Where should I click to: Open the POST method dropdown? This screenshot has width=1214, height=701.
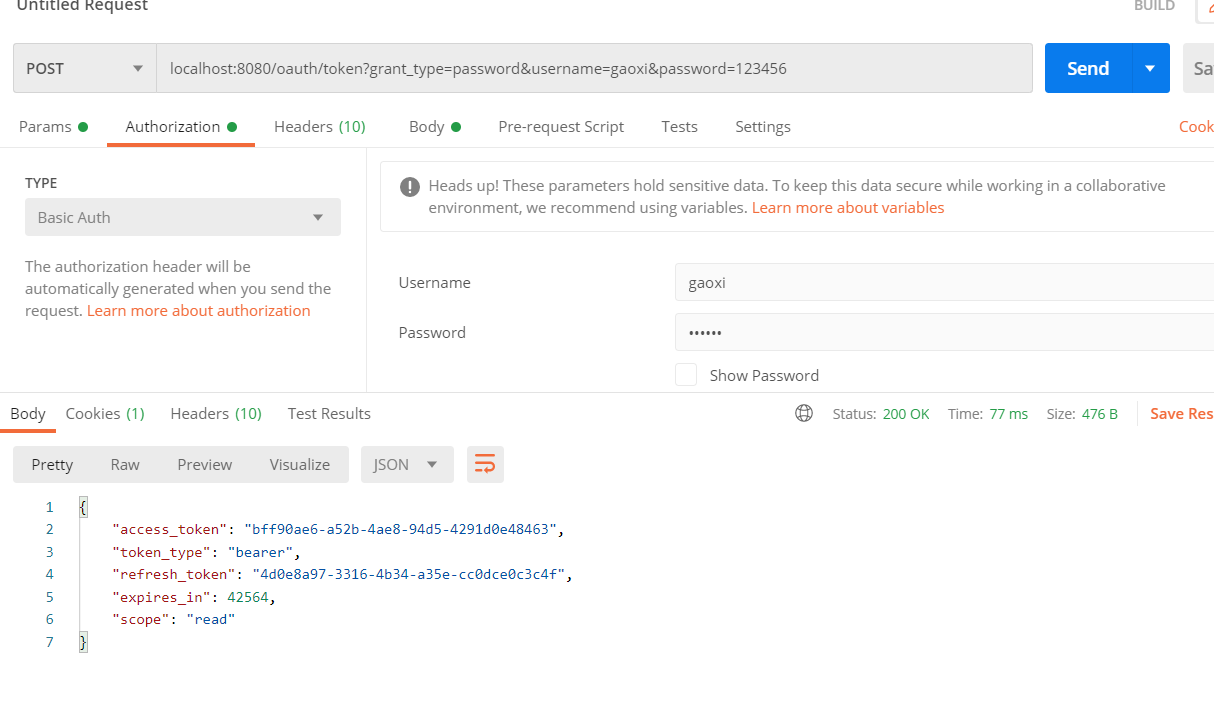point(85,69)
